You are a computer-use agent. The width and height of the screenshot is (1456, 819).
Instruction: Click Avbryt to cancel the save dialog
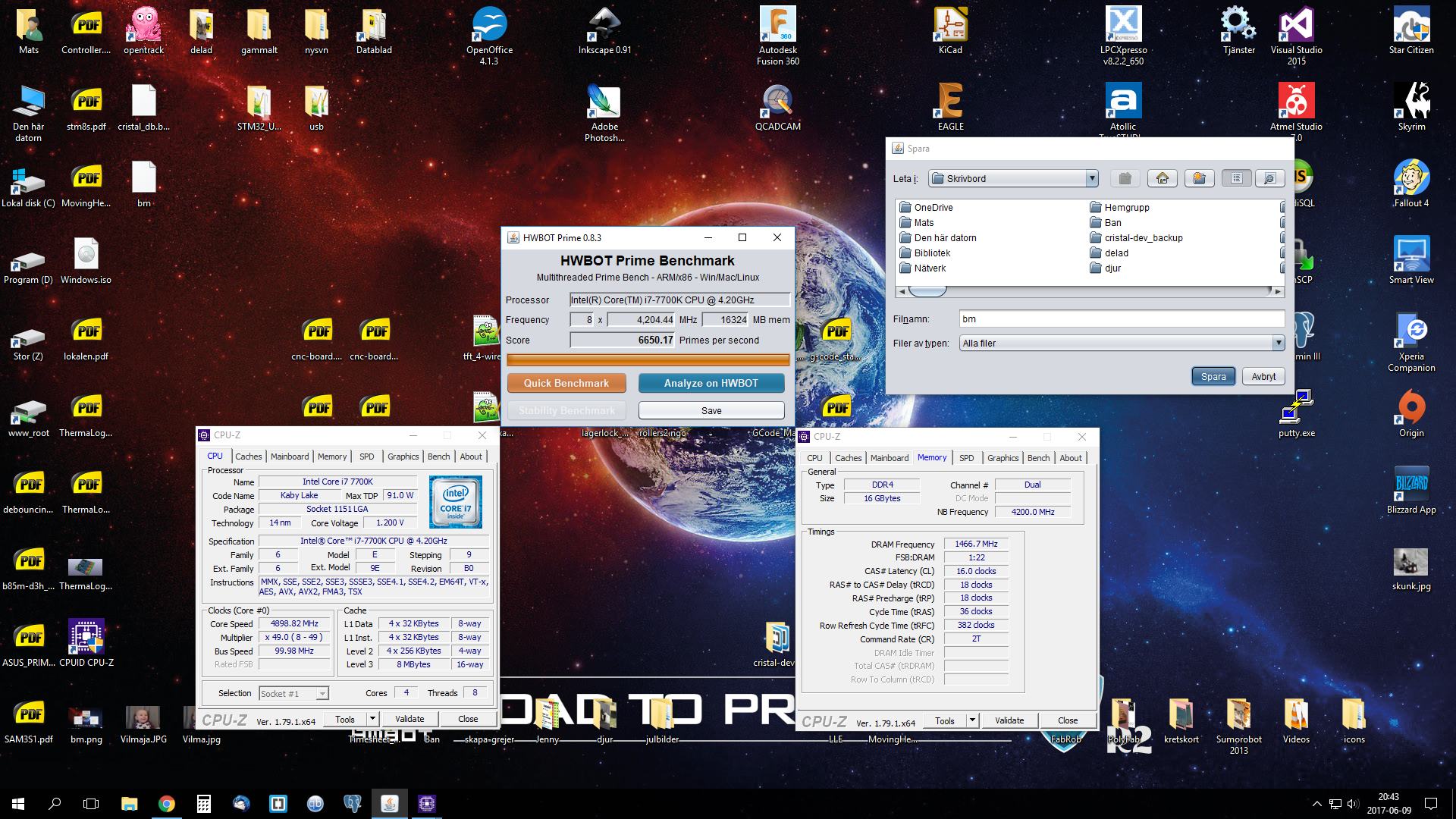1263,376
